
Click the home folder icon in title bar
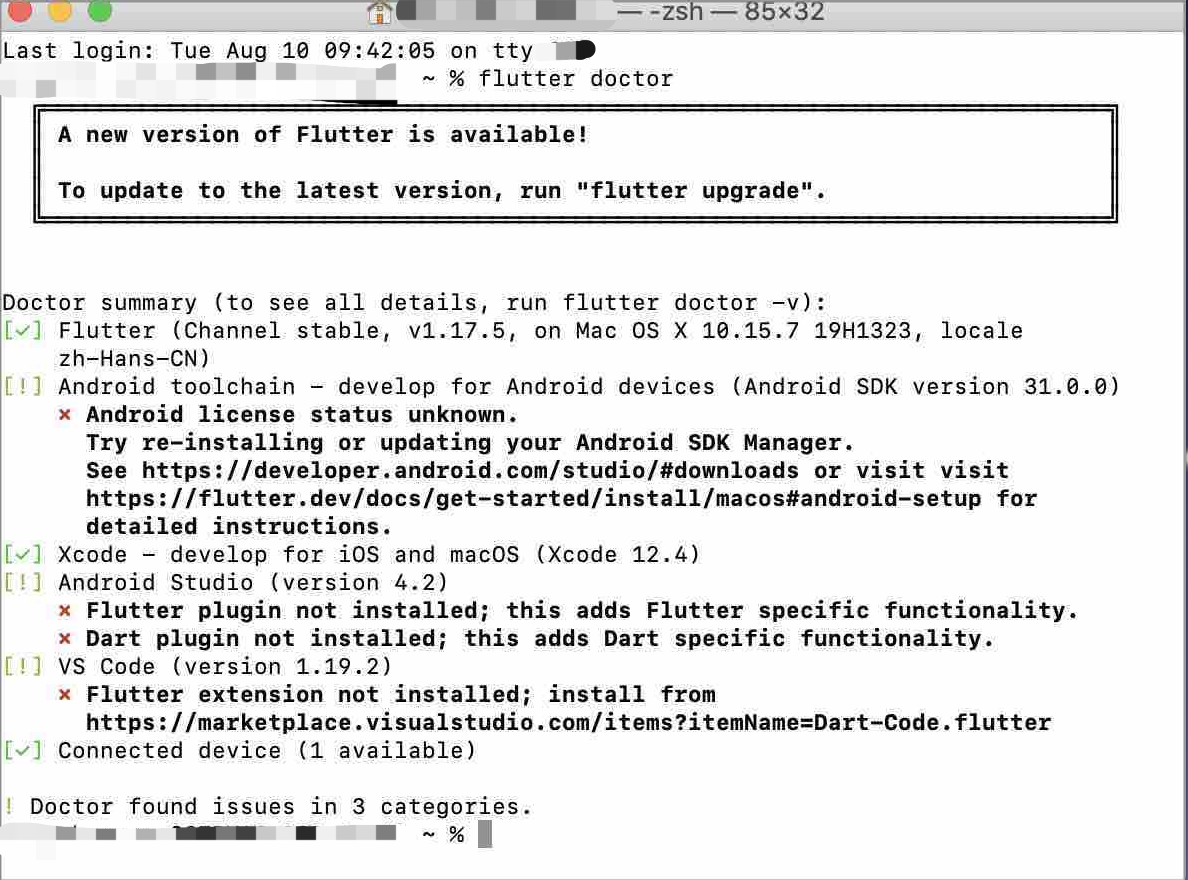379,12
